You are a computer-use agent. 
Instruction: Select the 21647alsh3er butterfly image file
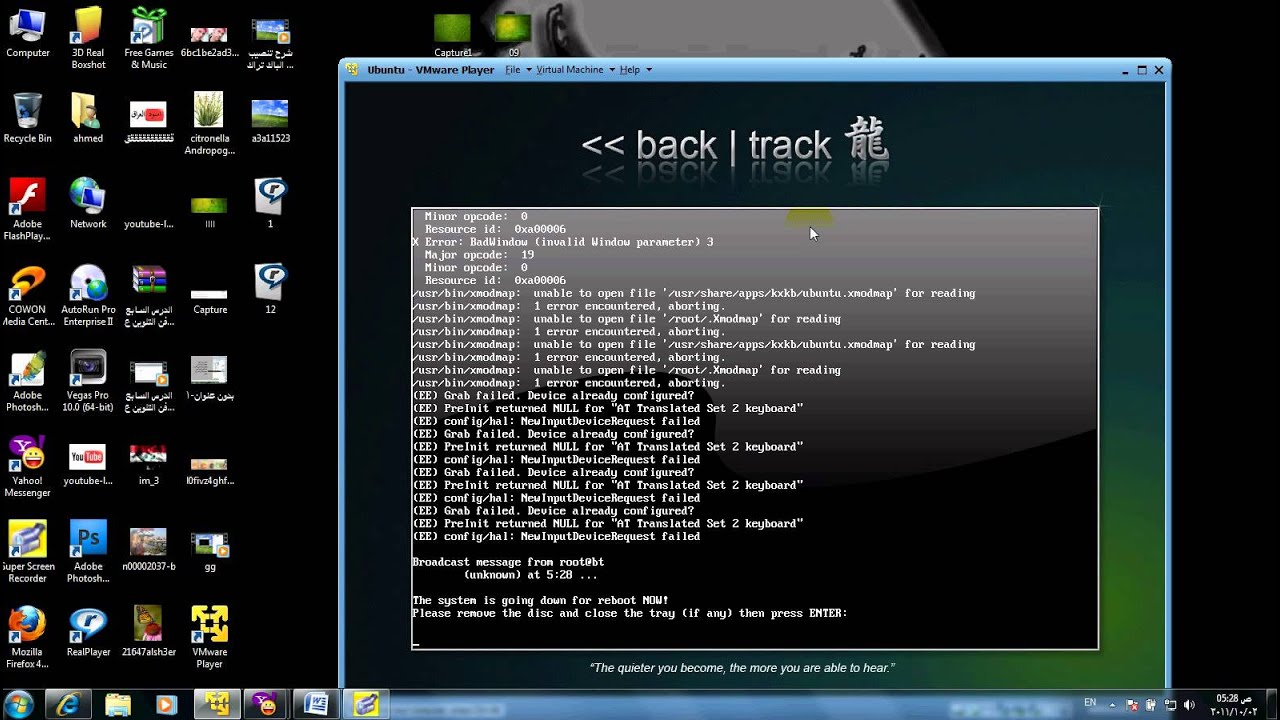149,633
